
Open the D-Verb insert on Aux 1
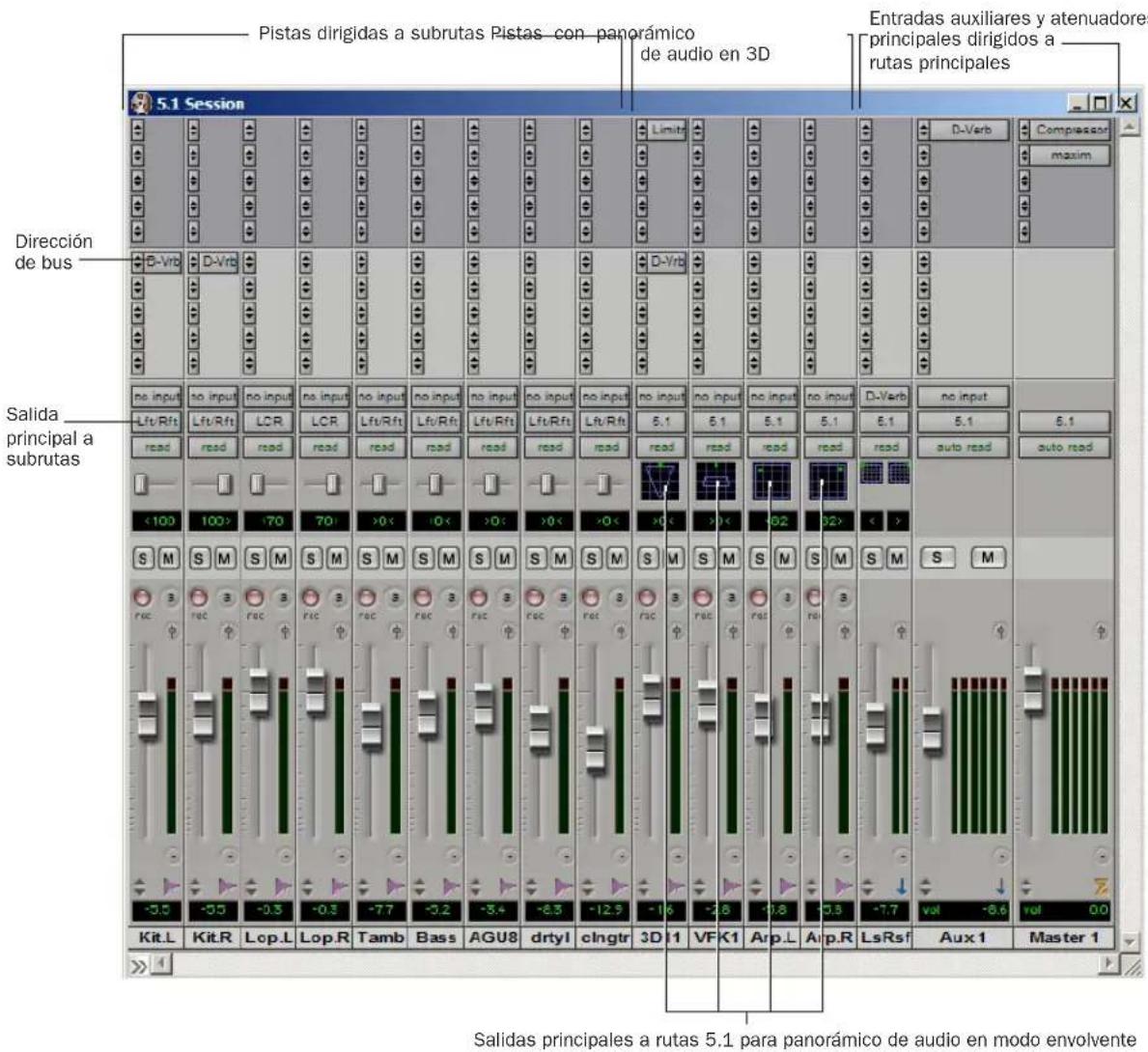(x=970, y=130)
